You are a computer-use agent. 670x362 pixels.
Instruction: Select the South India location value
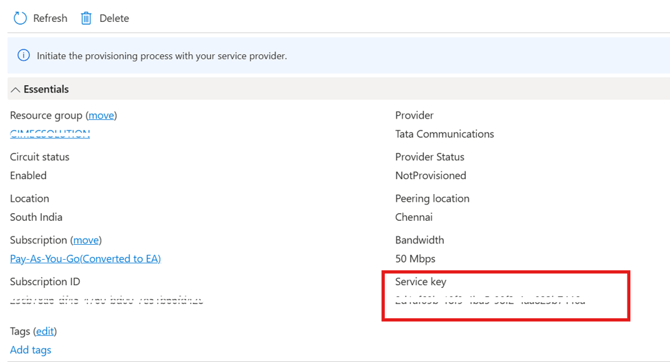(36, 217)
